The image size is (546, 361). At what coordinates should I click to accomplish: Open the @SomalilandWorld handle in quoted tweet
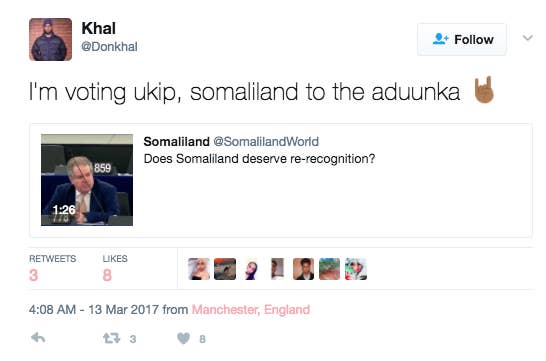(x=266, y=142)
